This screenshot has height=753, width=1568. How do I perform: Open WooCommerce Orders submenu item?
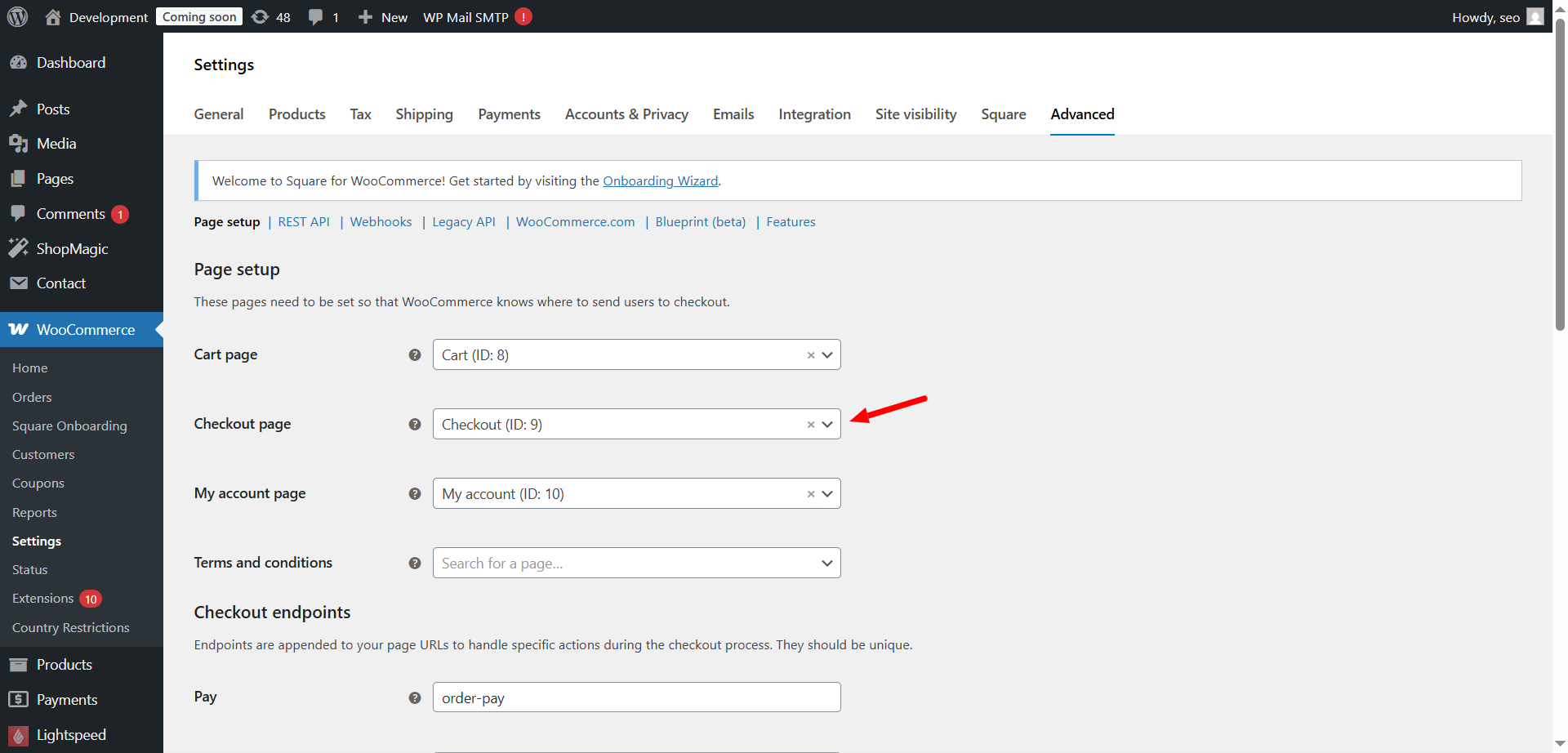[32, 397]
